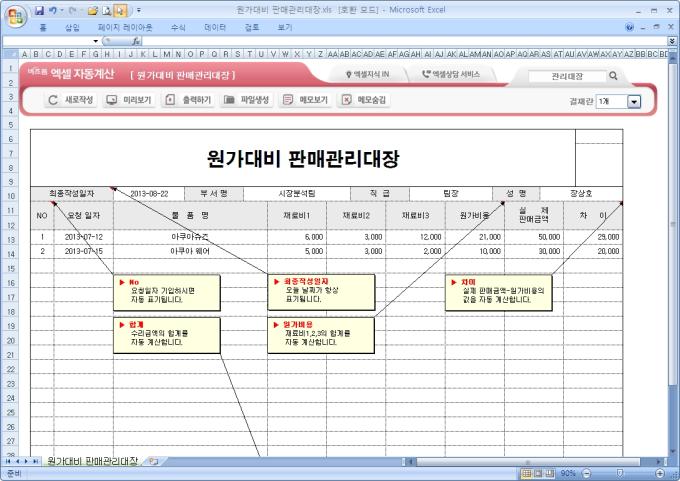Click the zoom slider handle

[x=620, y=473]
